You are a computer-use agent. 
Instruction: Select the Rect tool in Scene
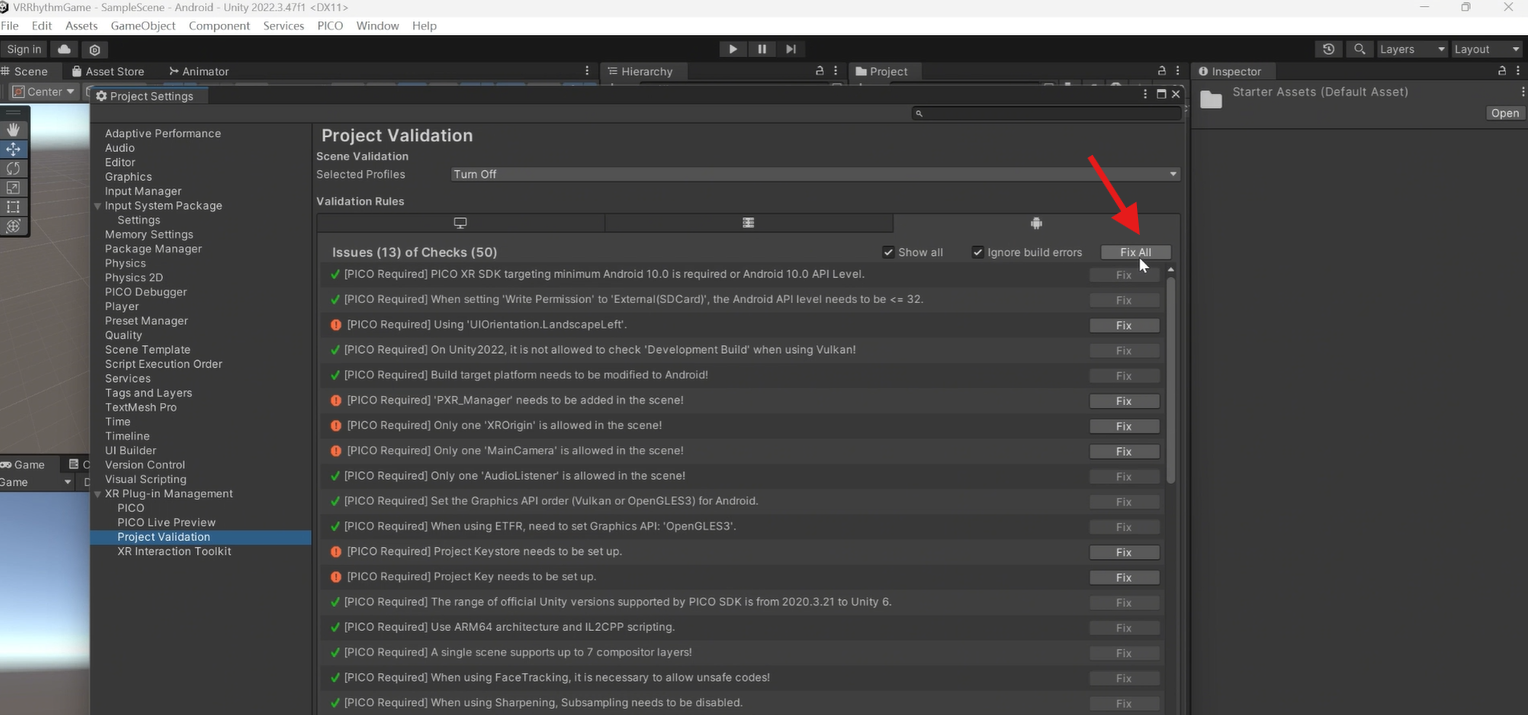pyautogui.click(x=13, y=207)
